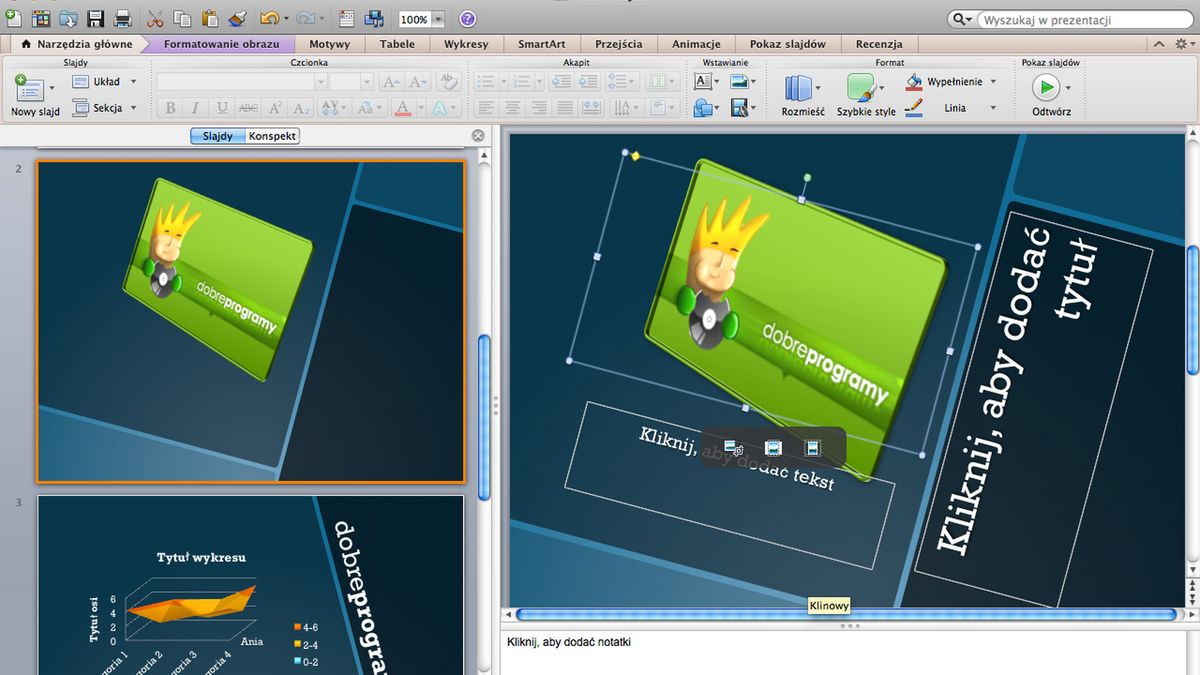Toggle subscript A₂ formatting
The image size is (1200, 675).
point(302,108)
